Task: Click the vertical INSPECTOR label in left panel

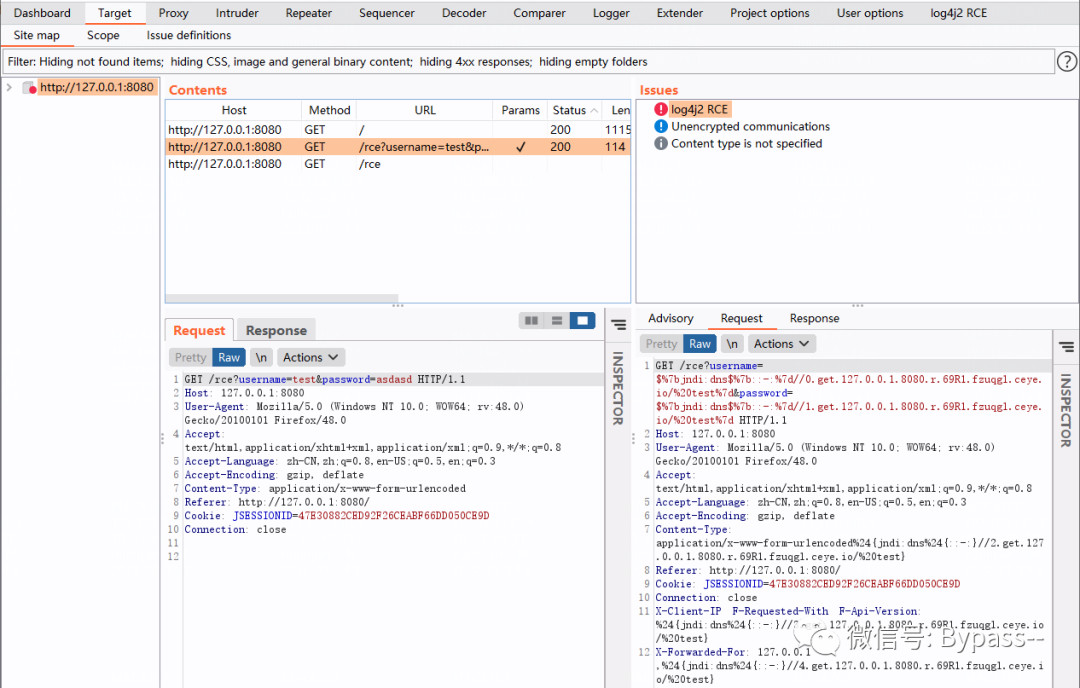Action: point(618,388)
